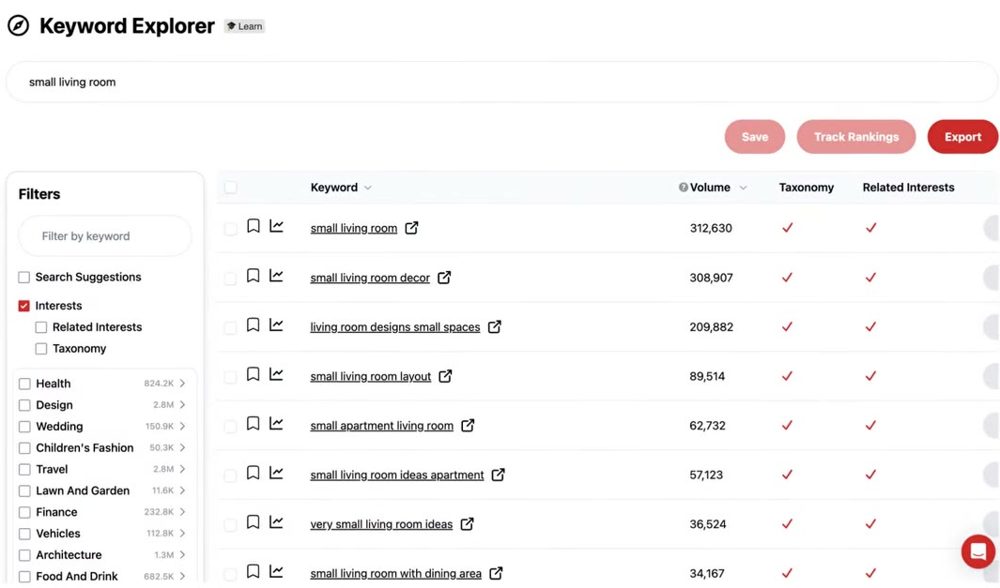Sort by the Keyword column dropdown arrow

tap(368, 188)
